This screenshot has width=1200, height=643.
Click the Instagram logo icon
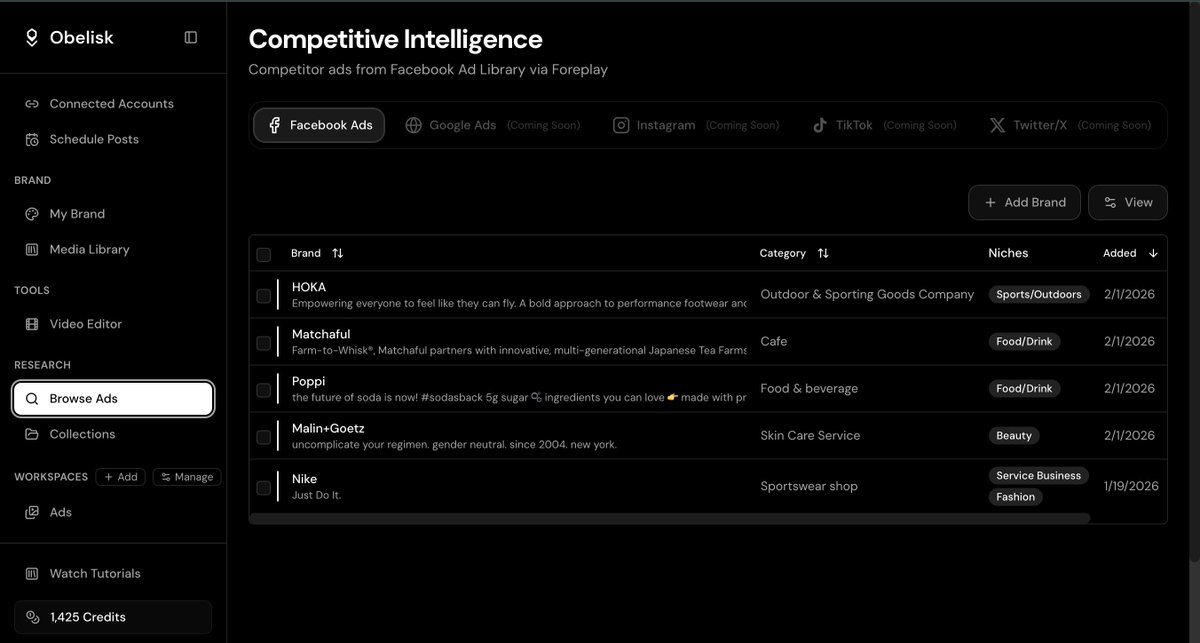(621, 125)
